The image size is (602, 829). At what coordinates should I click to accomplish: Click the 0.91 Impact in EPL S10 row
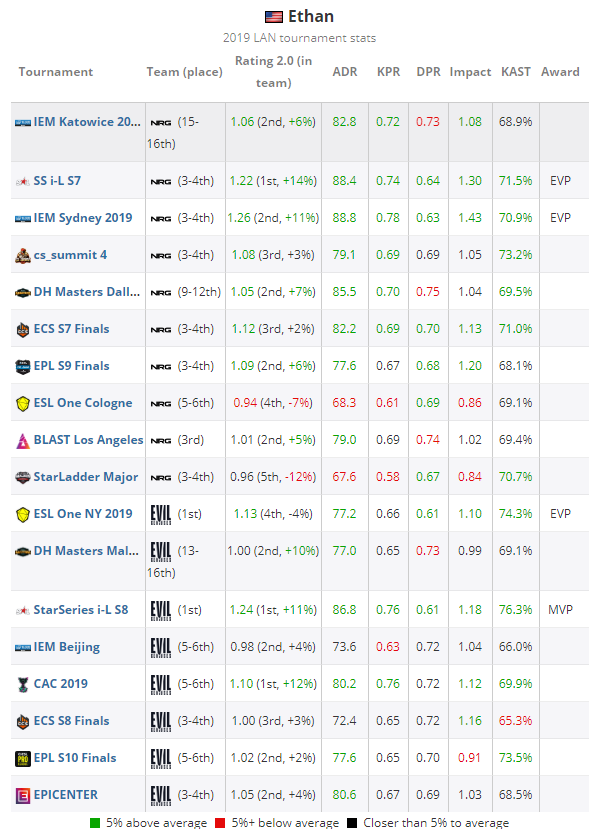click(470, 758)
